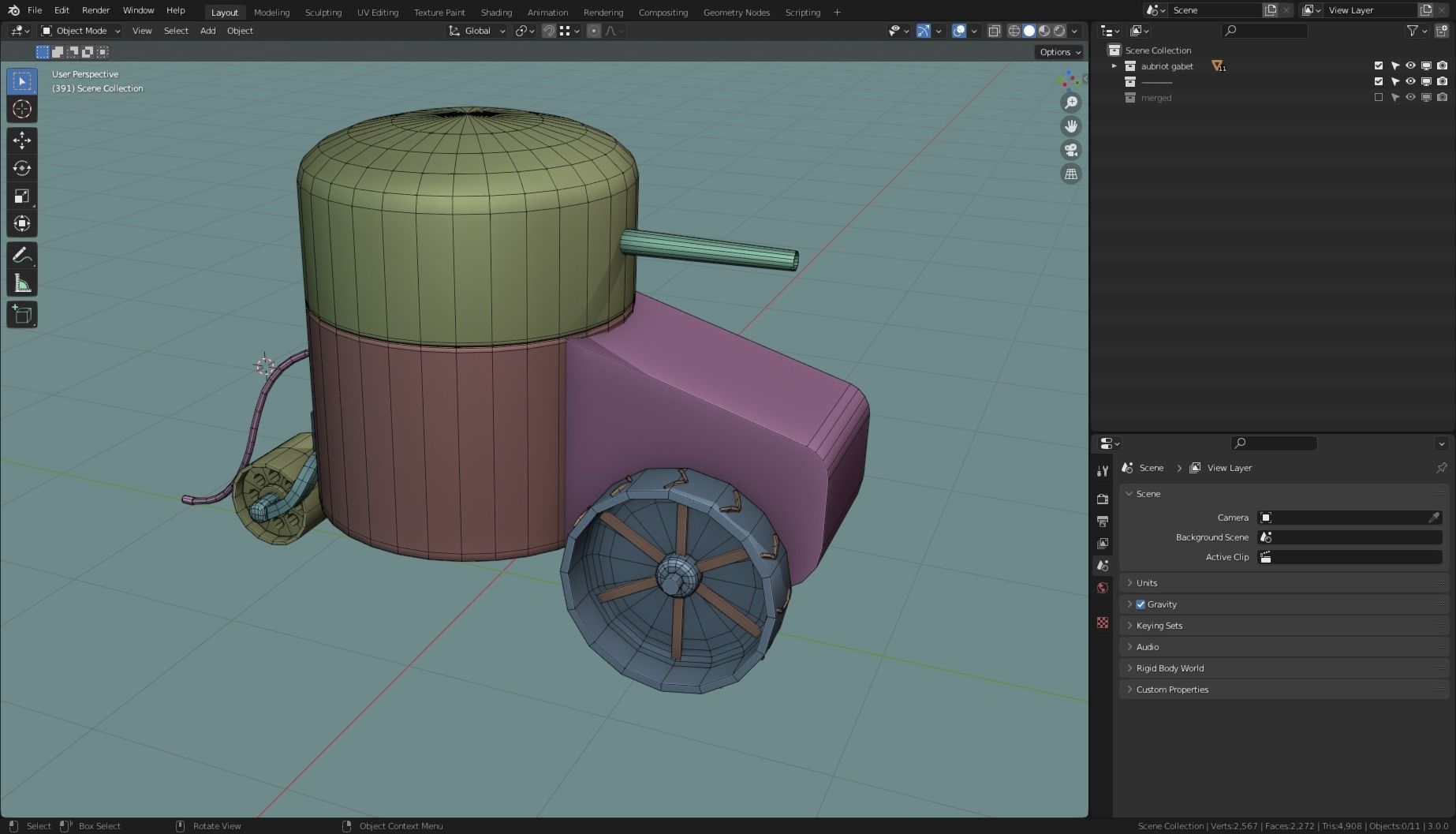Switch to the Shading workspace tab
1456x834 pixels.
tap(496, 12)
